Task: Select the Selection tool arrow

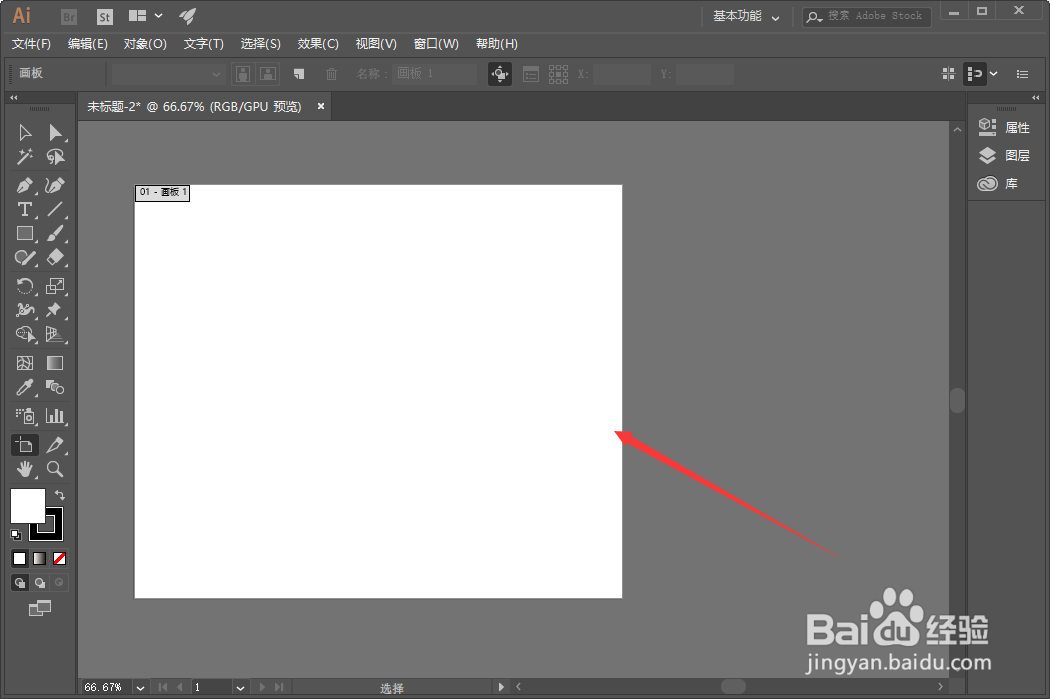Action: pyautogui.click(x=25, y=133)
